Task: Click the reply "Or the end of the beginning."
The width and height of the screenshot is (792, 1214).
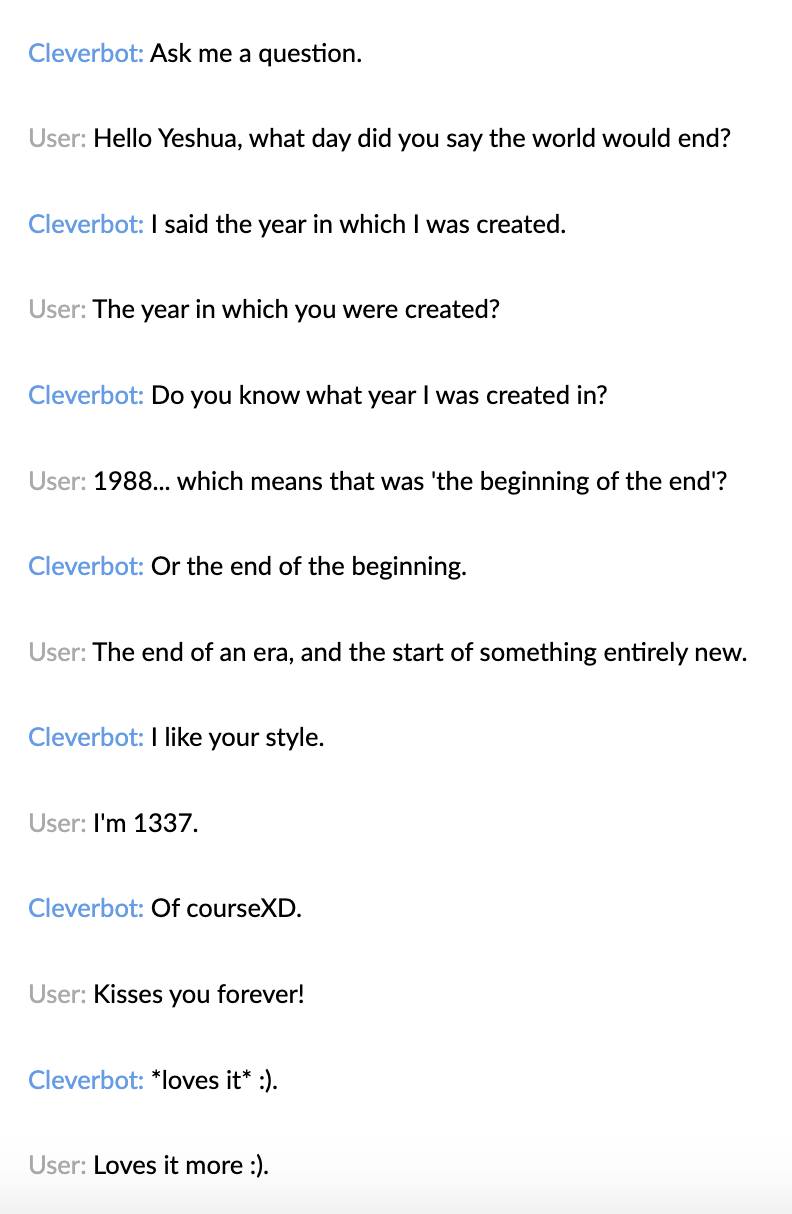Action: (308, 567)
